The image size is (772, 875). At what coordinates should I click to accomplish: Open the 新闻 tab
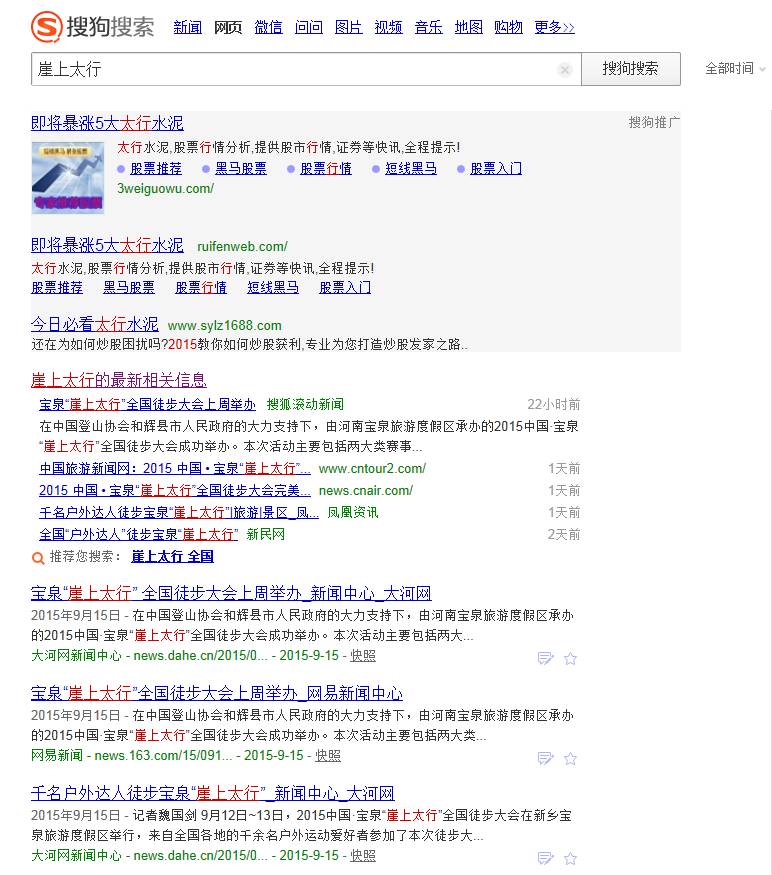188,27
